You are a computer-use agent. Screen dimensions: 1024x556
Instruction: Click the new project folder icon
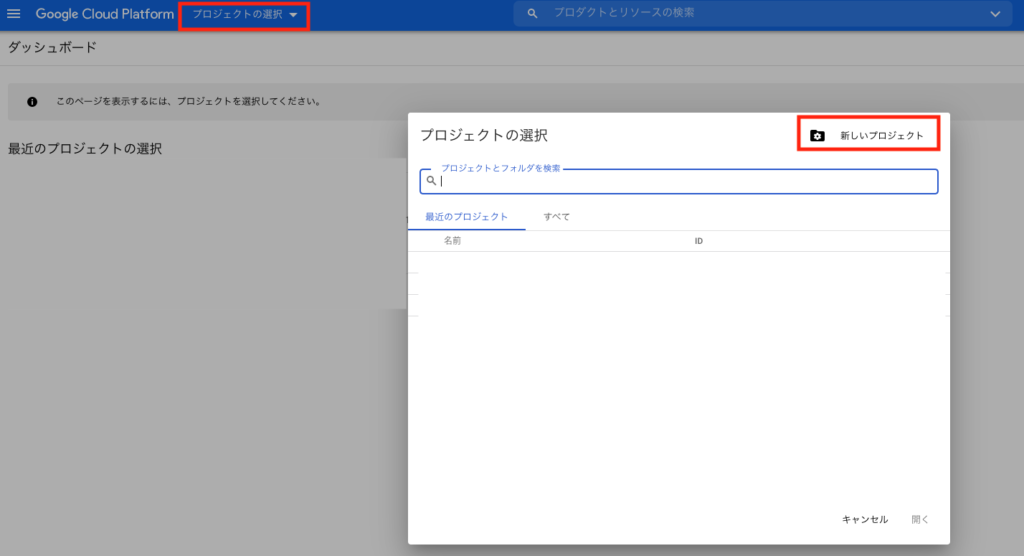817,136
